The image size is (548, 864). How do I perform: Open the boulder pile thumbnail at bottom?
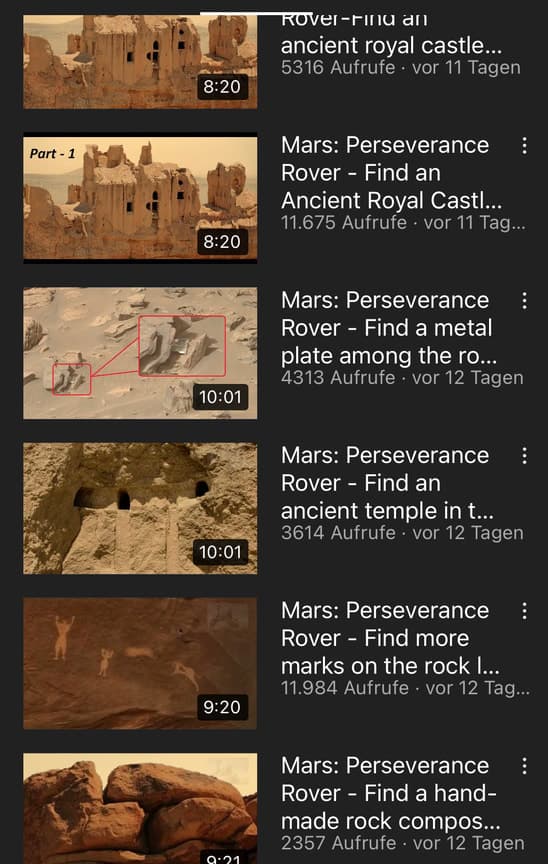pyautogui.click(x=140, y=808)
